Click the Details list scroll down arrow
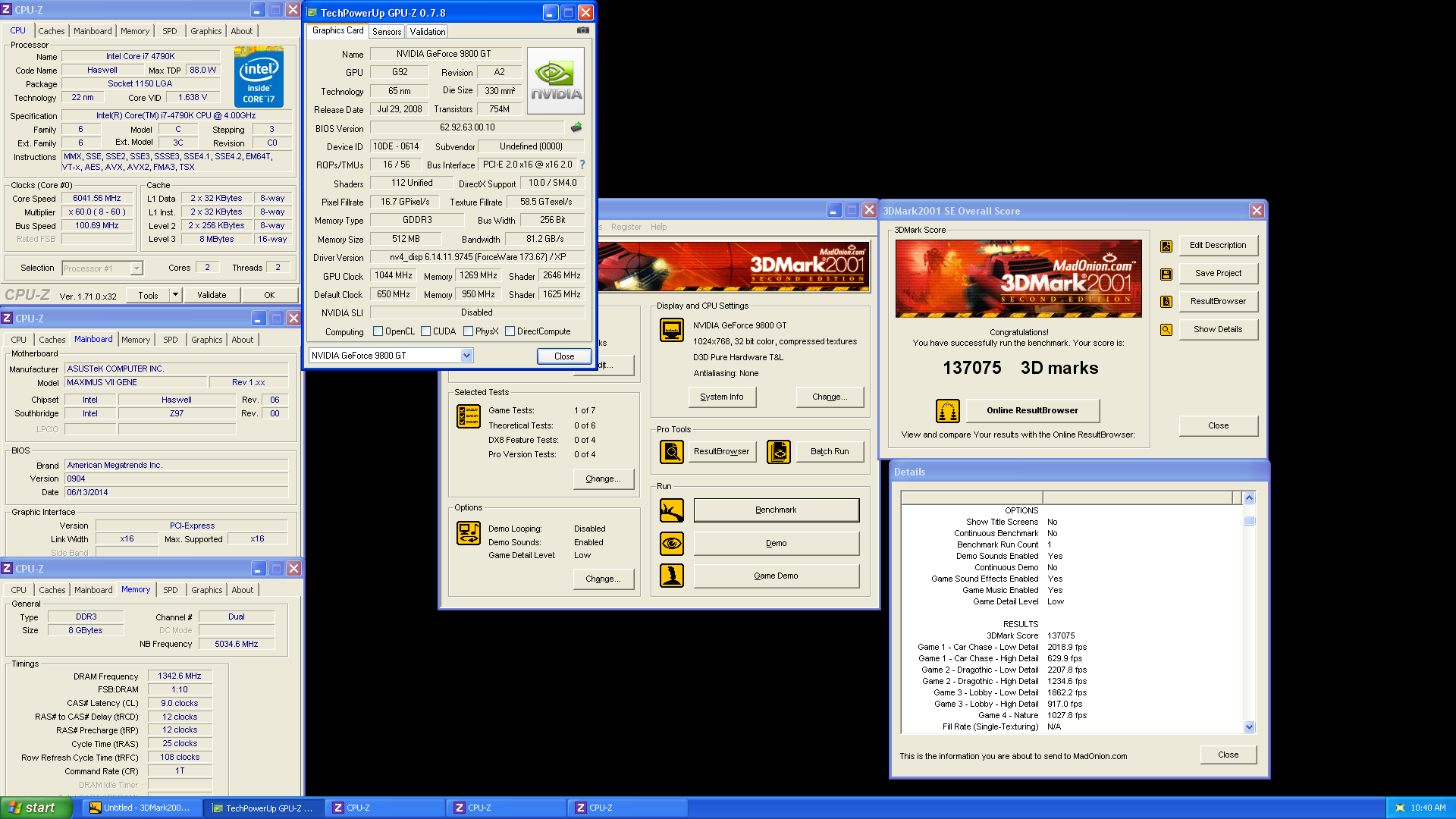The image size is (1456, 819). pyautogui.click(x=1250, y=727)
